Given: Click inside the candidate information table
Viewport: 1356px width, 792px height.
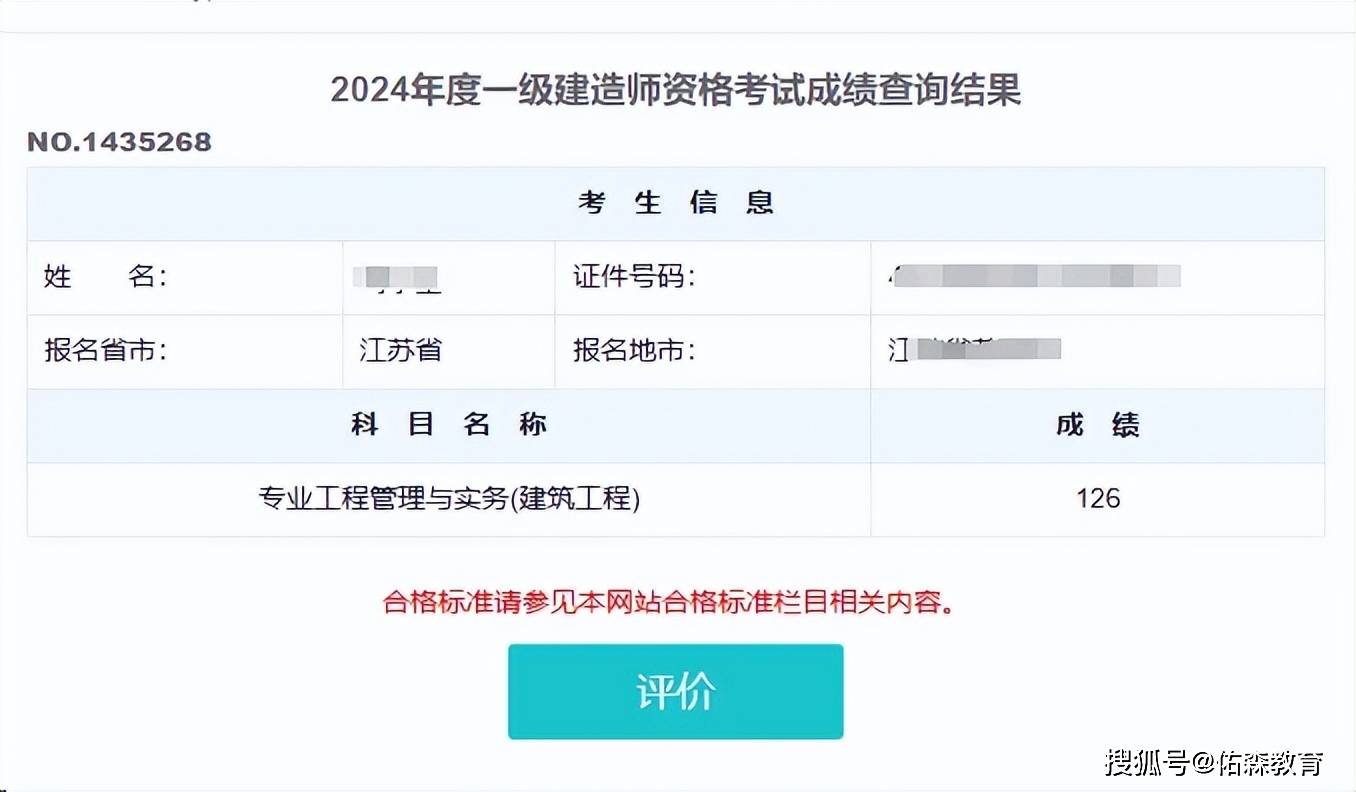Looking at the screenshot, I should coord(675,315).
